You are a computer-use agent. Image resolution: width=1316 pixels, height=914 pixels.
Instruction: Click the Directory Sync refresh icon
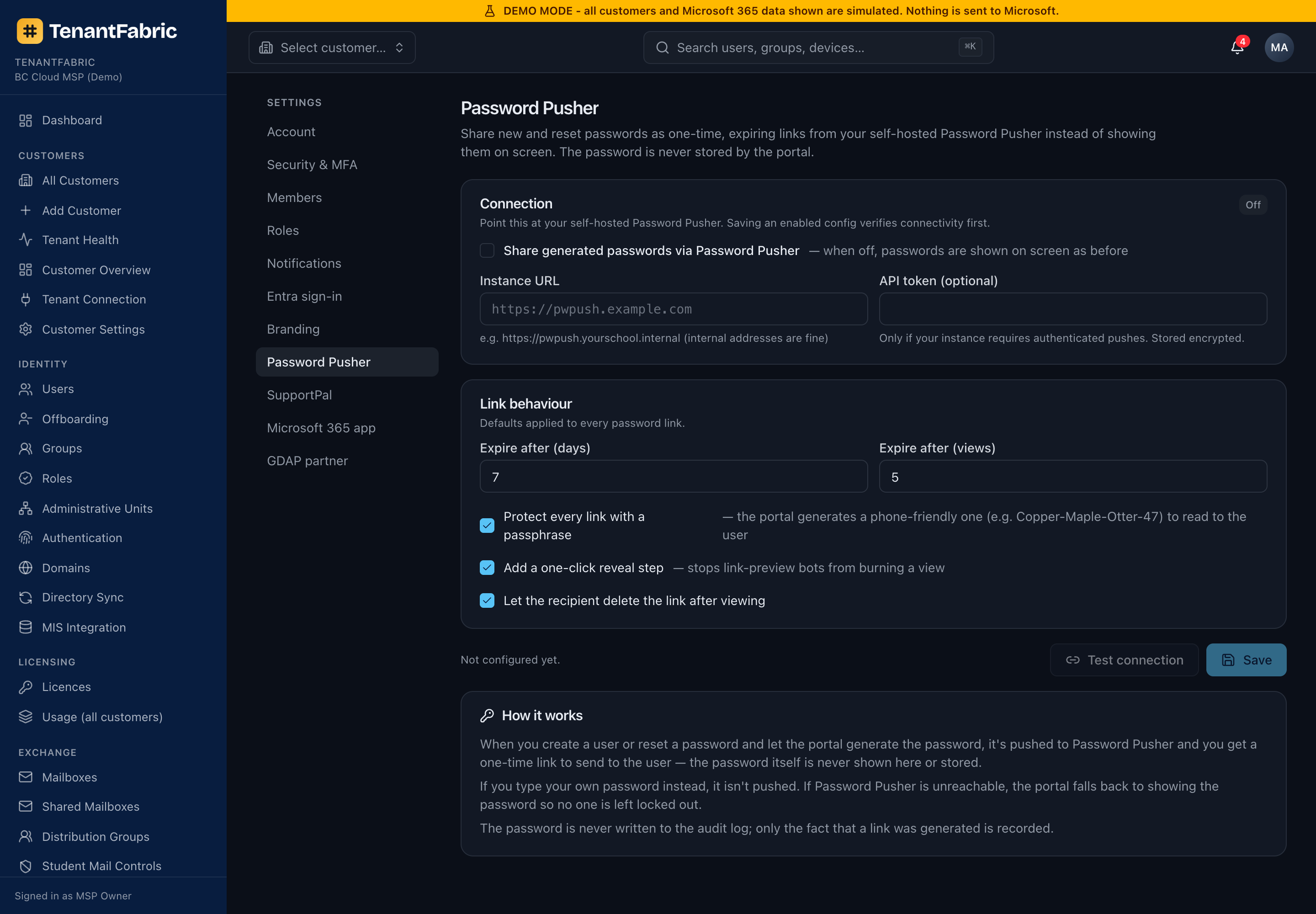pos(25,597)
